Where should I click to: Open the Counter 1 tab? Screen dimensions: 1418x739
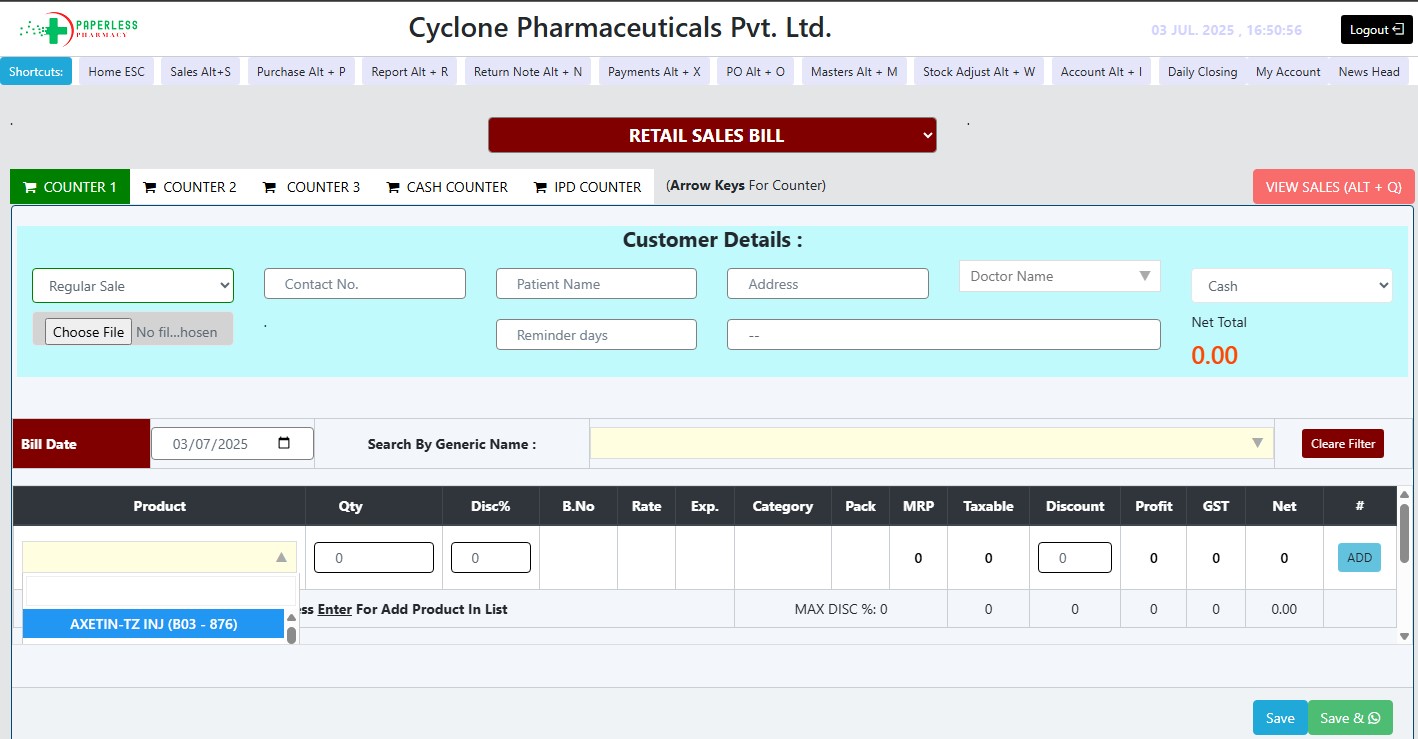(x=70, y=187)
